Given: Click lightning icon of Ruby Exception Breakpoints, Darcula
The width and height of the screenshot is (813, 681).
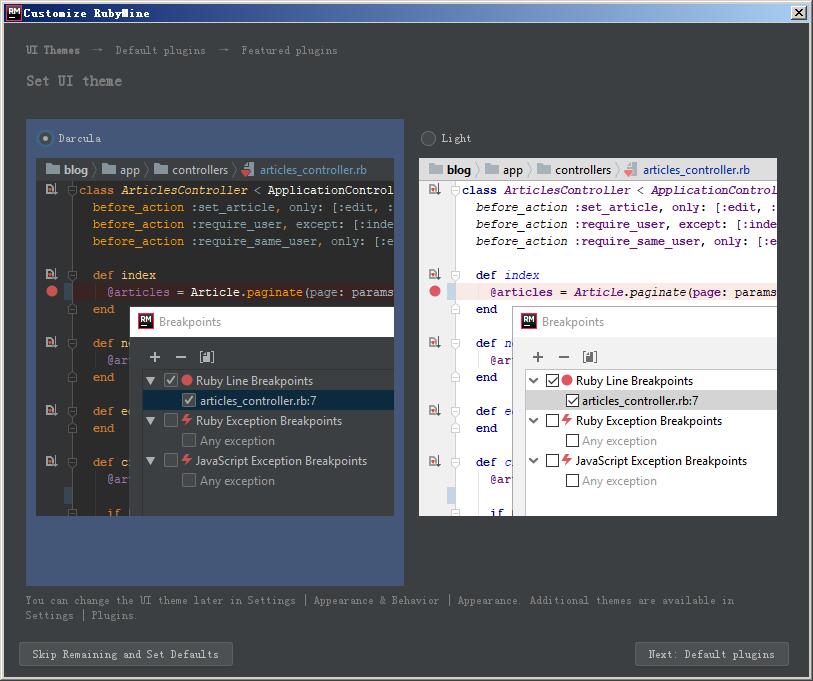Looking at the screenshot, I should click(x=187, y=420).
